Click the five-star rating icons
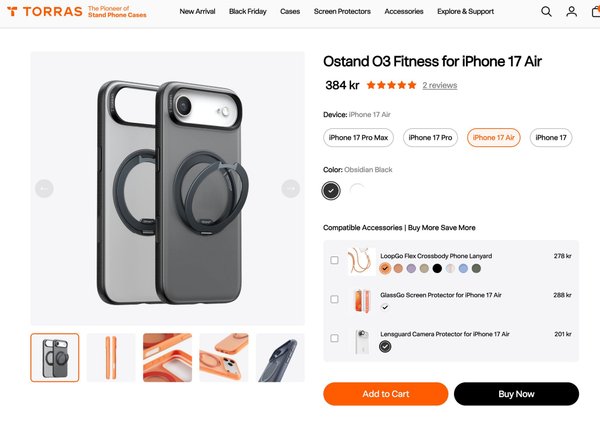Viewport: 600px width, 421px height. (x=384, y=86)
